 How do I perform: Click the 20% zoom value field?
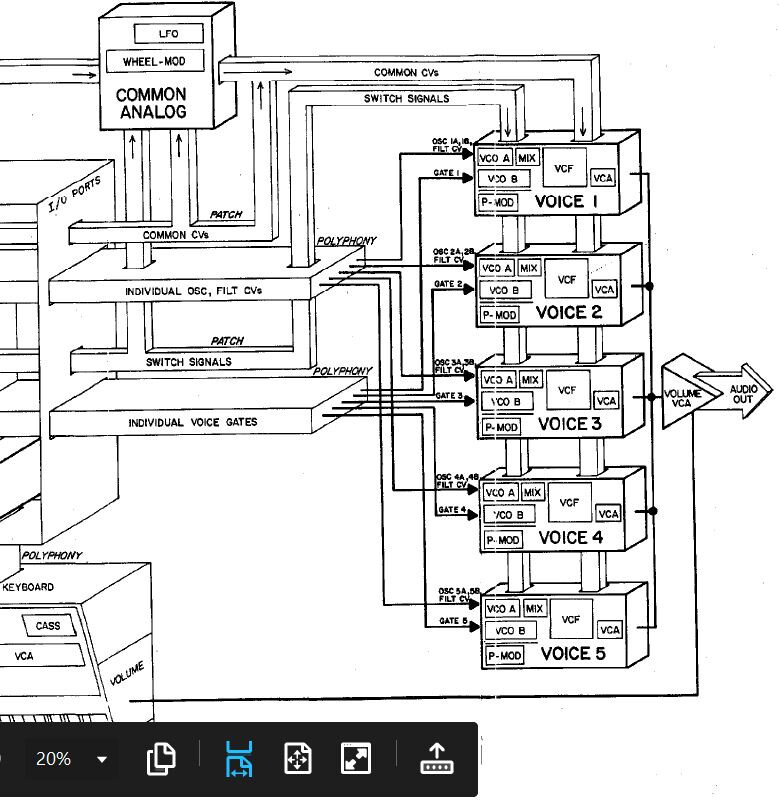[53, 759]
